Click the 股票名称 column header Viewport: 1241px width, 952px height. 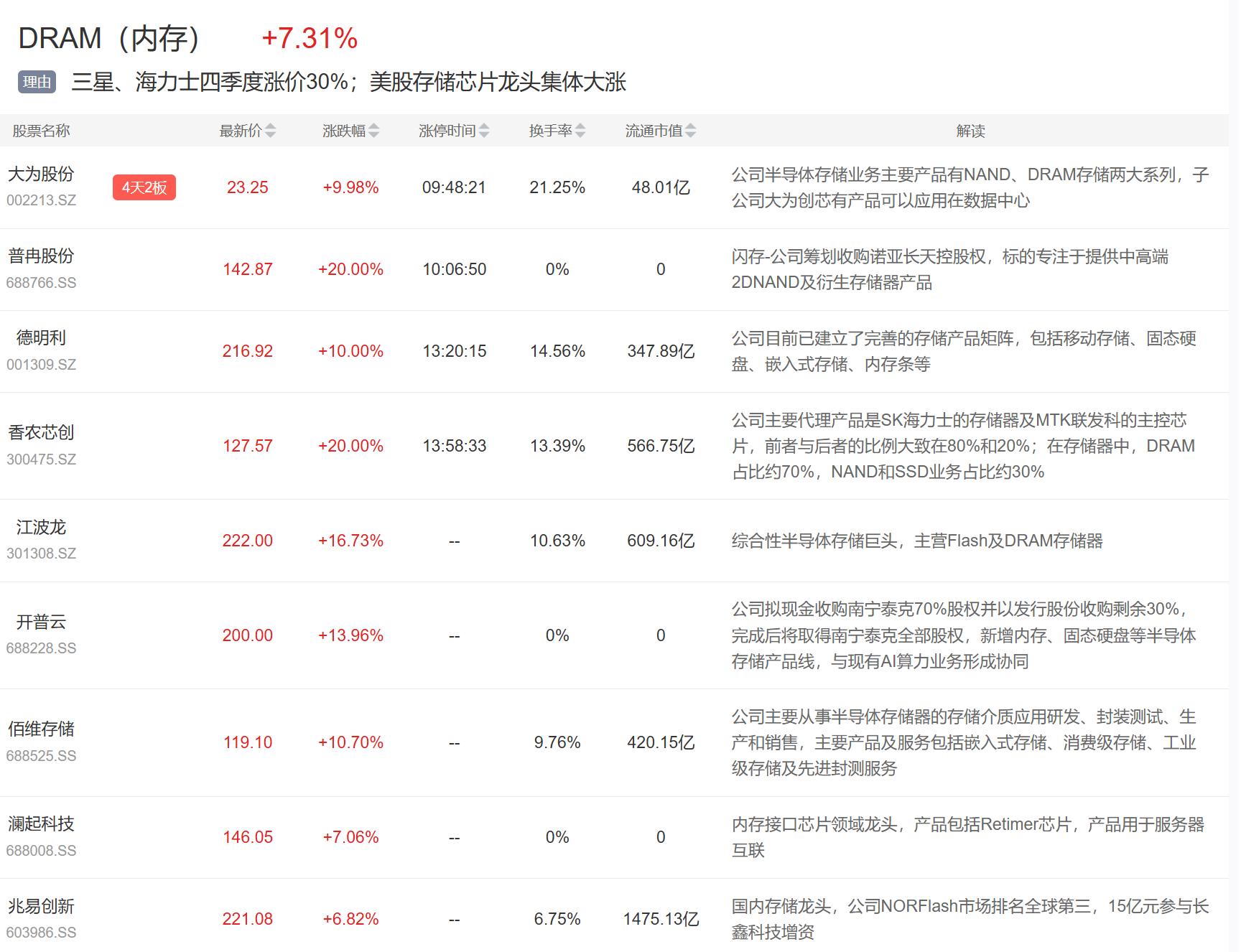(x=41, y=131)
